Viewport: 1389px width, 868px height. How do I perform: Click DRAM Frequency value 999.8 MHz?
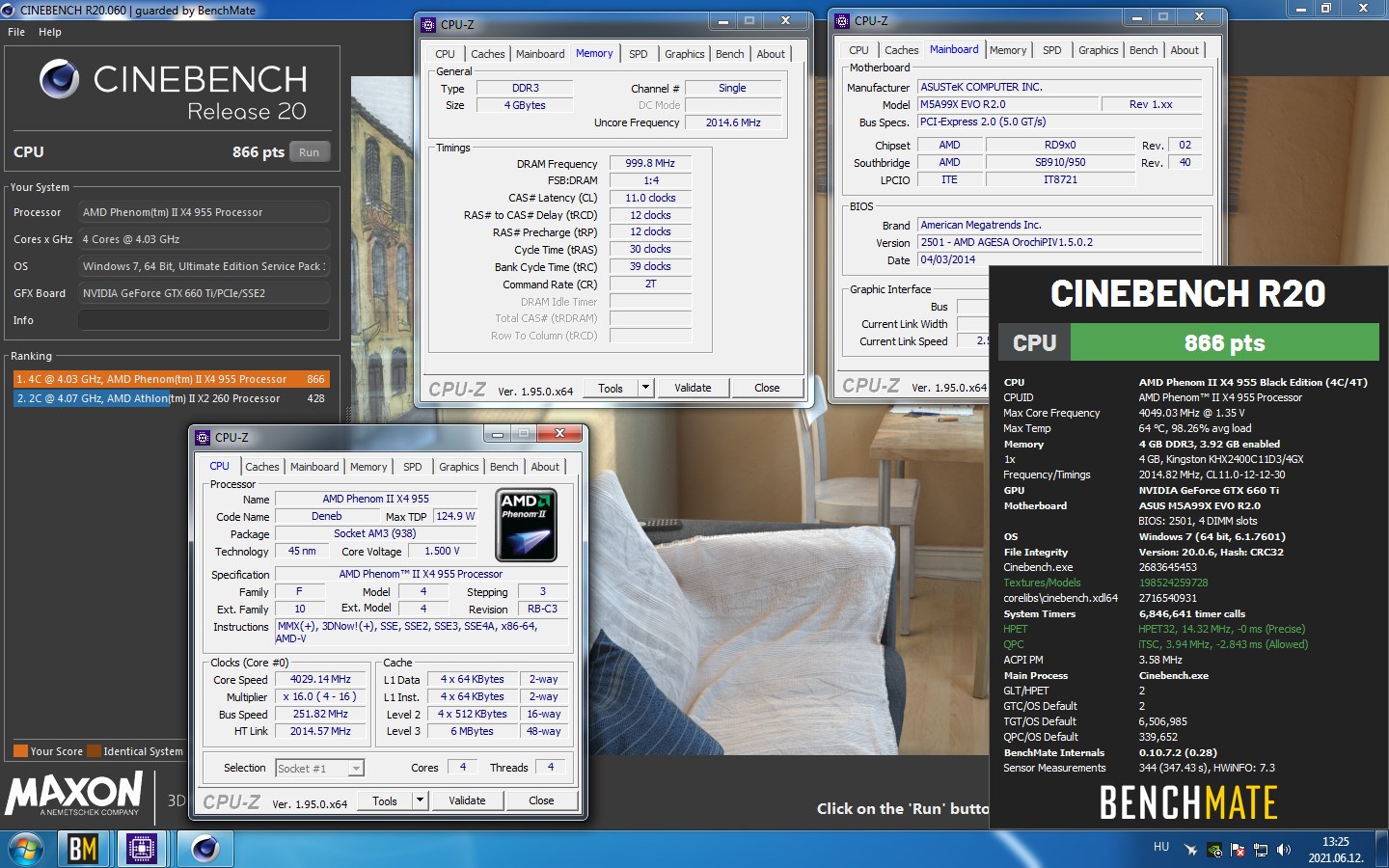click(650, 163)
